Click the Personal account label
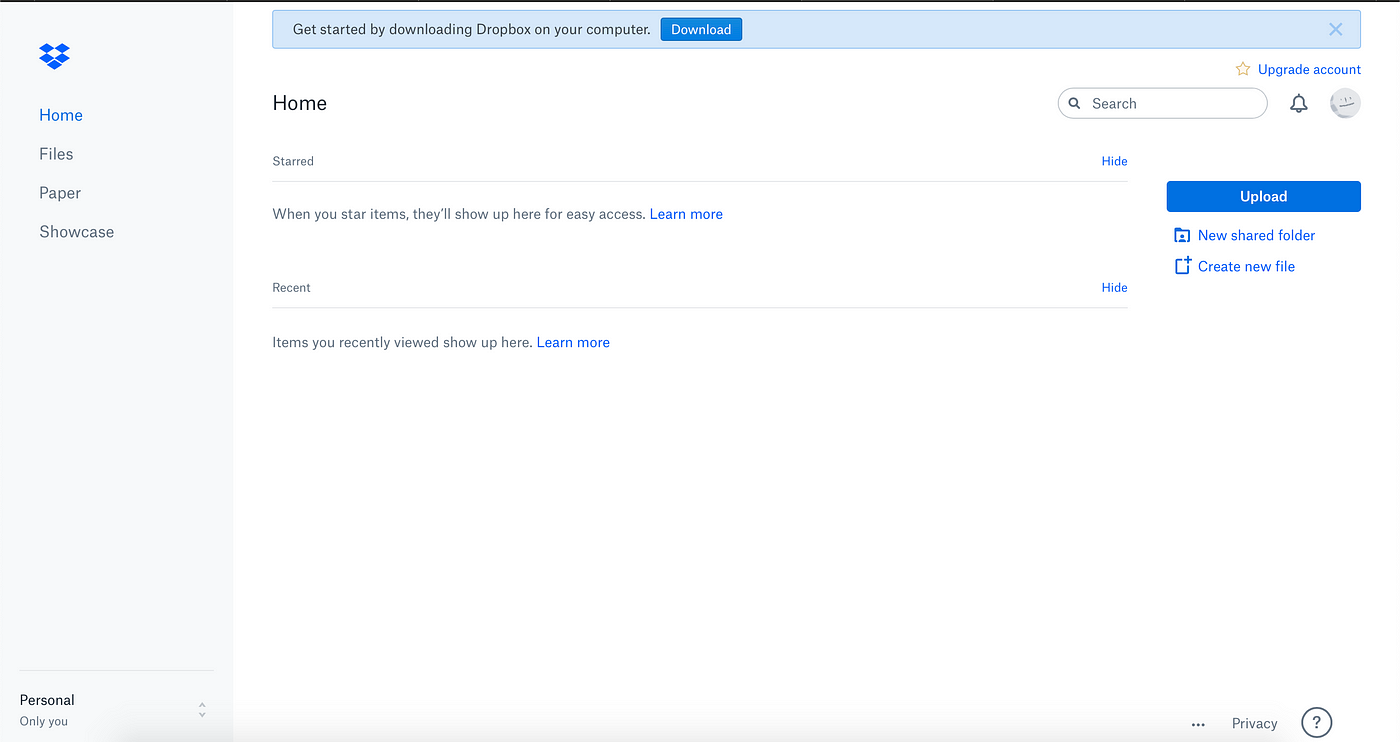 click(47, 700)
